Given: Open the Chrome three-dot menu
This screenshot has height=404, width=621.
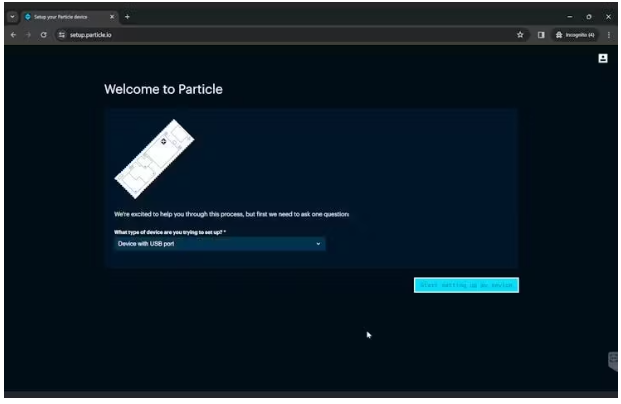Looking at the screenshot, I should pyautogui.click(x=609, y=35).
